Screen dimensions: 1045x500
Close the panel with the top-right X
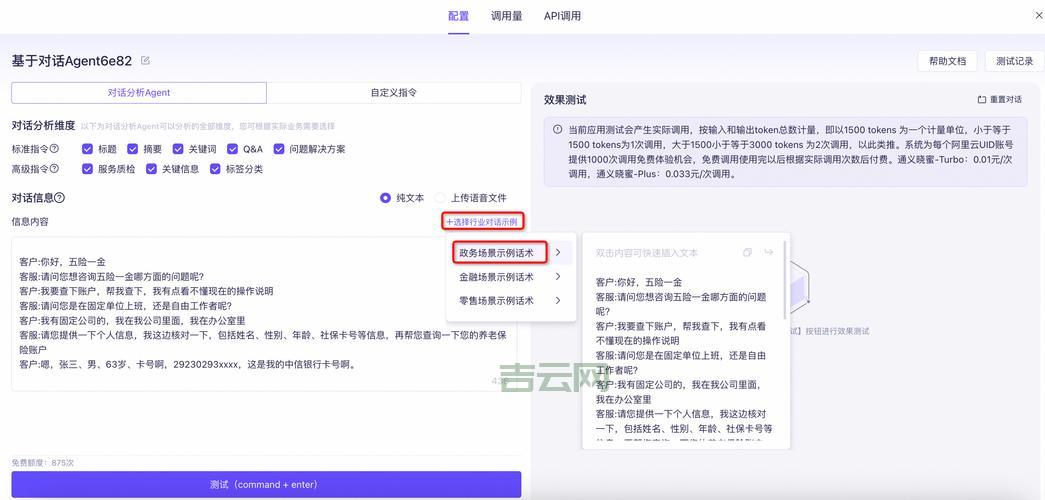[1039, 16]
